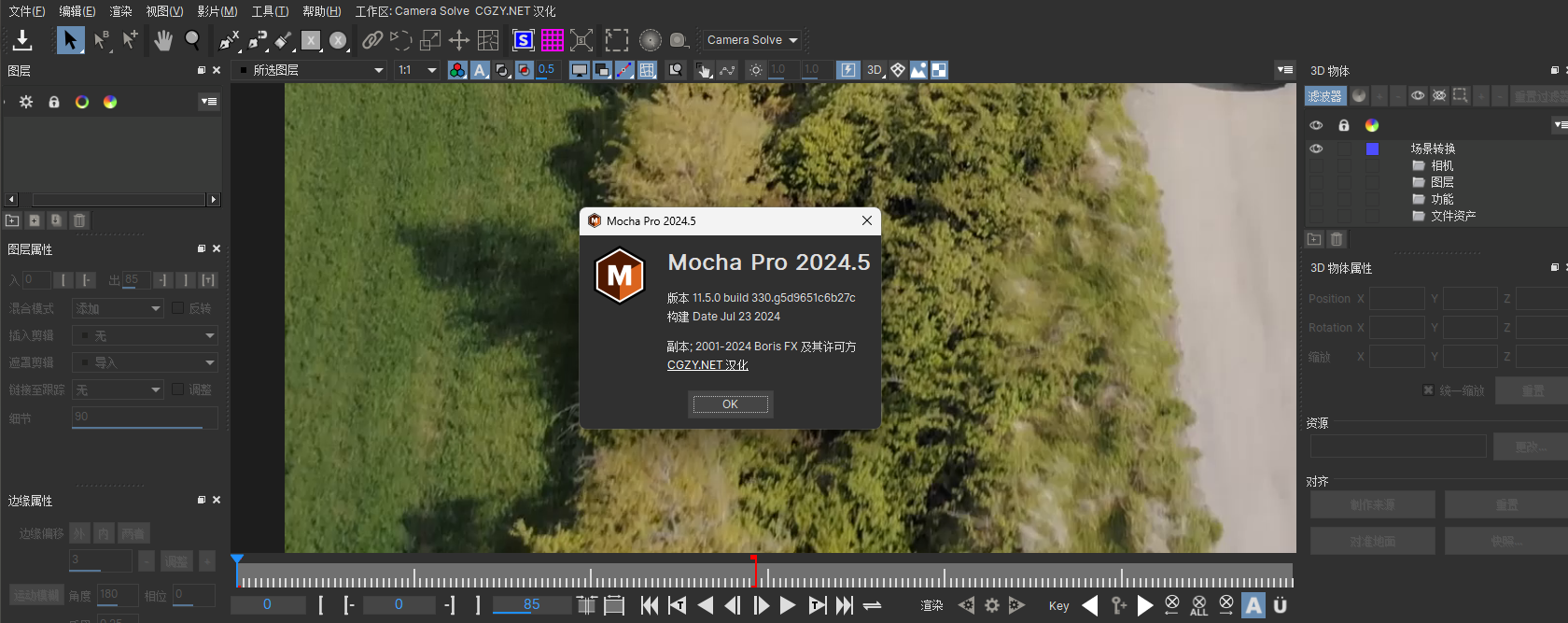Image resolution: width=1568 pixels, height=623 pixels.
Task: Open the 文件(F) menu
Action: coord(27,11)
